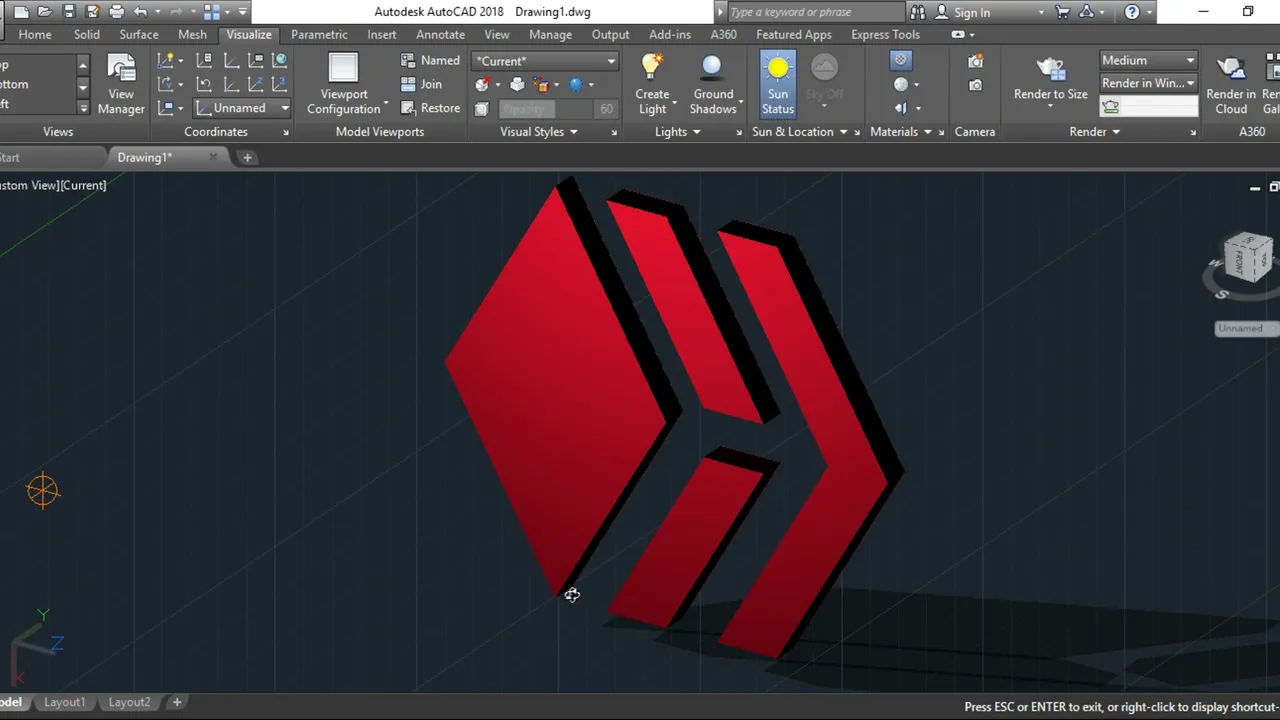The image size is (1280, 720).
Task: Click the ViewCube in the viewport
Action: (x=1247, y=257)
